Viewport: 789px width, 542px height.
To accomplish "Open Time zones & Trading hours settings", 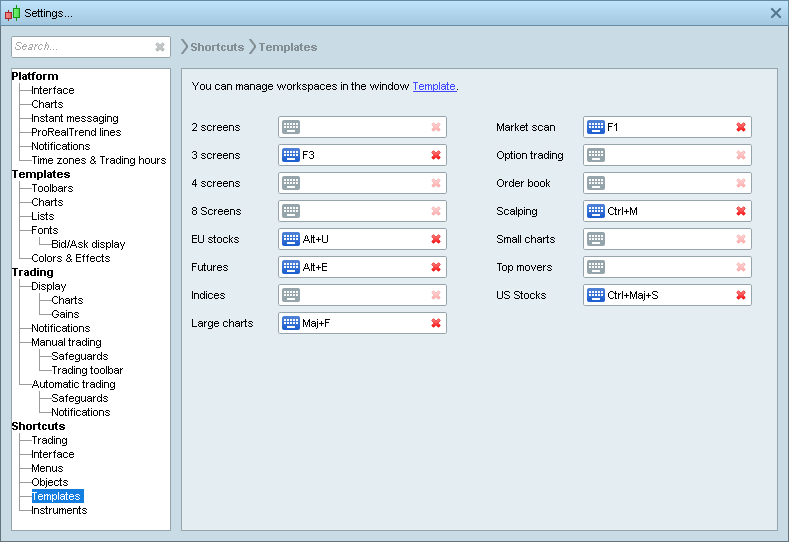I will tap(98, 160).
